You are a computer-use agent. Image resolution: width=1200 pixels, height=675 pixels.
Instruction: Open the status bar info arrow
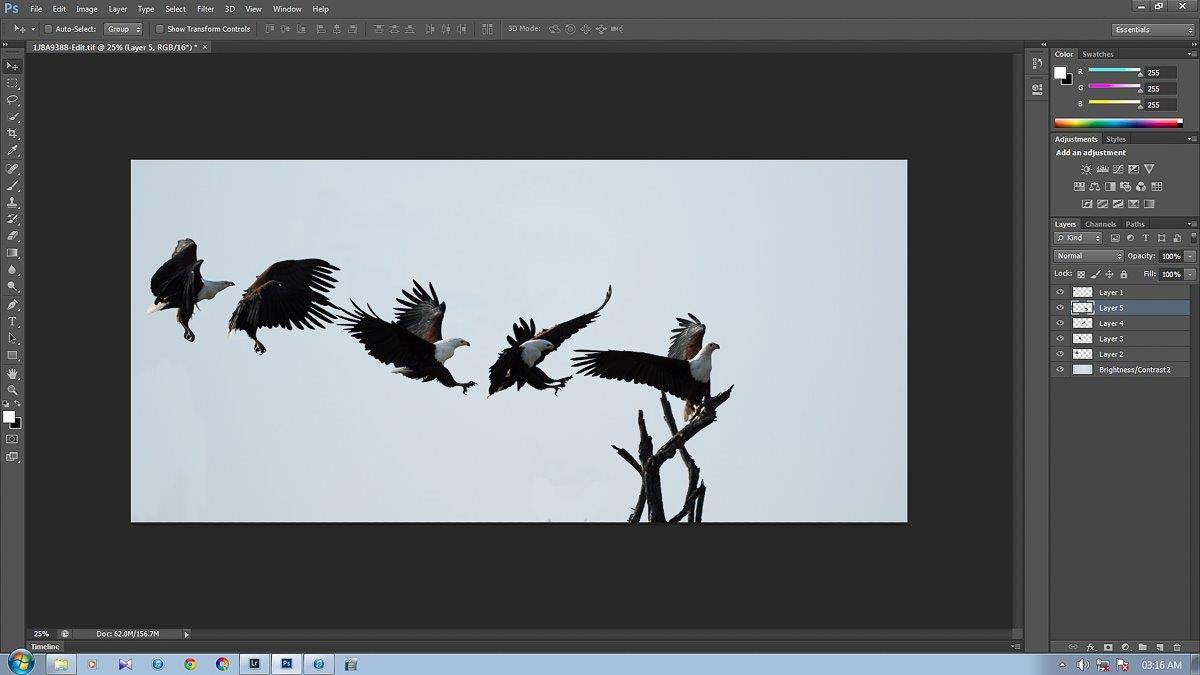tap(186, 634)
